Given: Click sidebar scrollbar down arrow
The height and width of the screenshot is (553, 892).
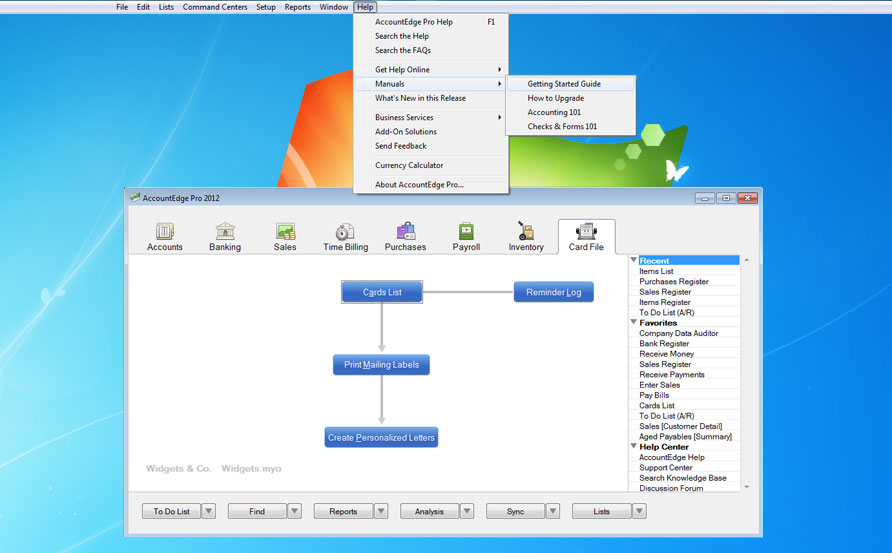Looking at the screenshot, I should pos(747,487).
